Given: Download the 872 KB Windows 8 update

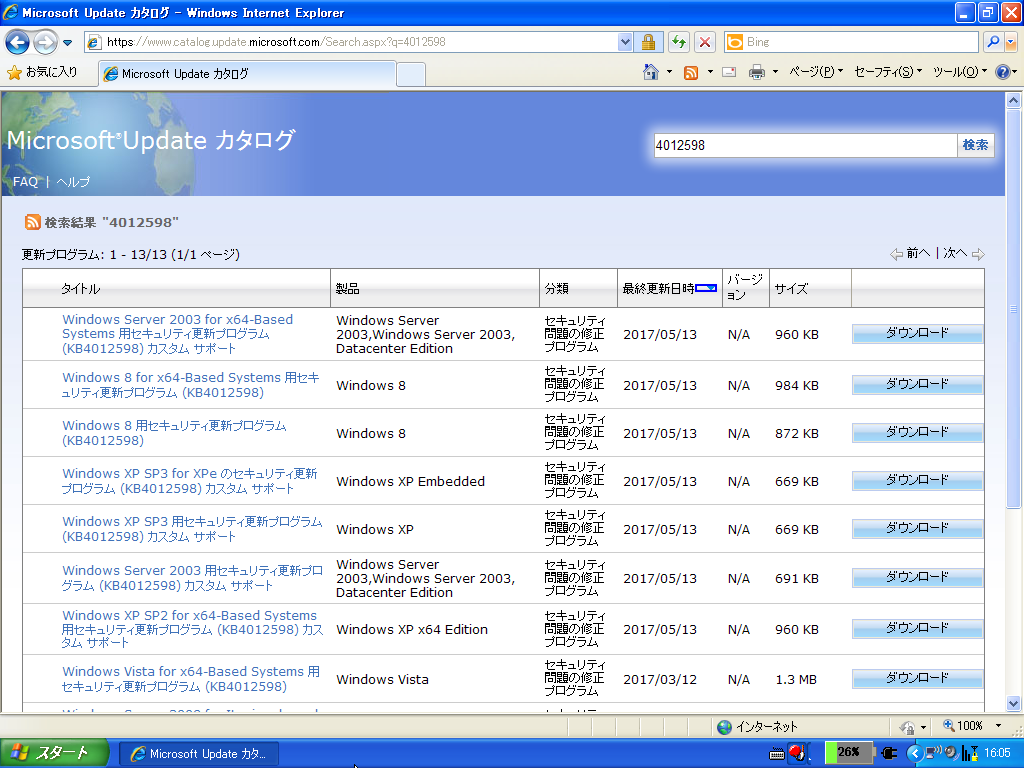Looking at the screenshot, I should click(917, 433).
